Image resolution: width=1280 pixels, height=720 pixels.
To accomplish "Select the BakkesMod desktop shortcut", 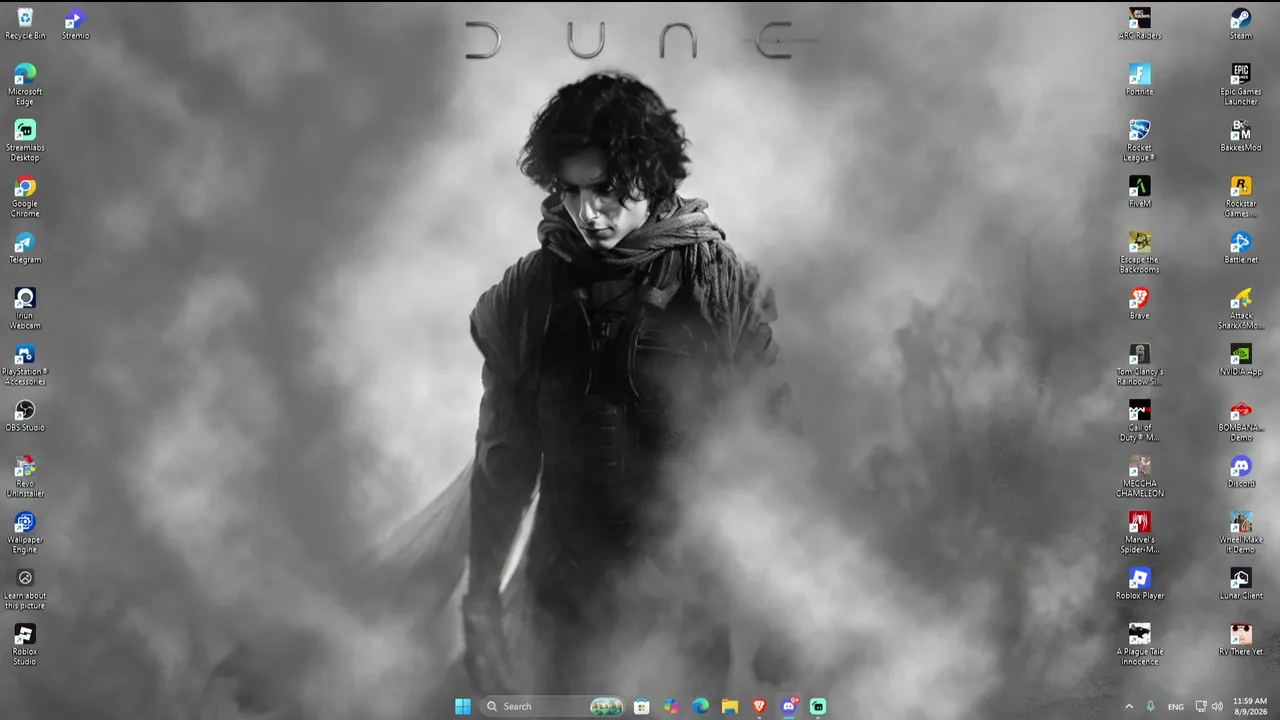I will [1241, 136].
